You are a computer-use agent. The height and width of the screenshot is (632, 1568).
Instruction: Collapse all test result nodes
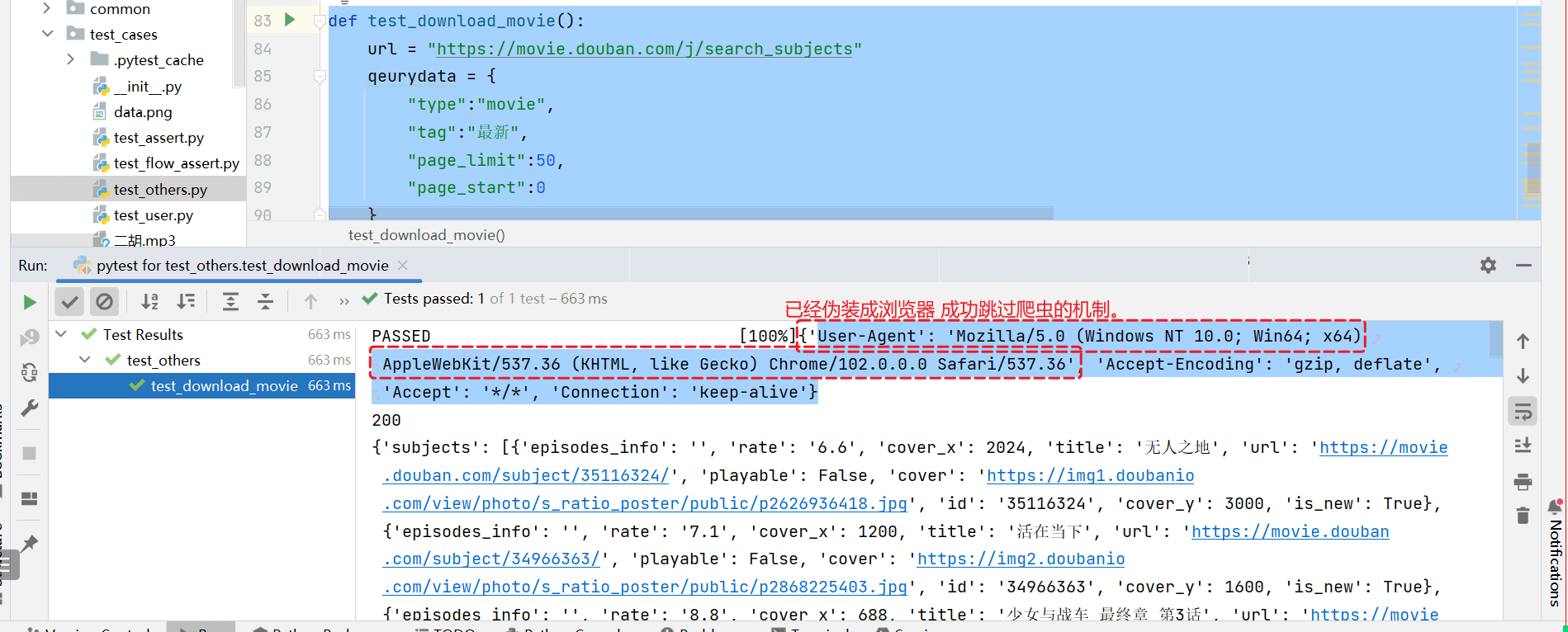(265, 302)
